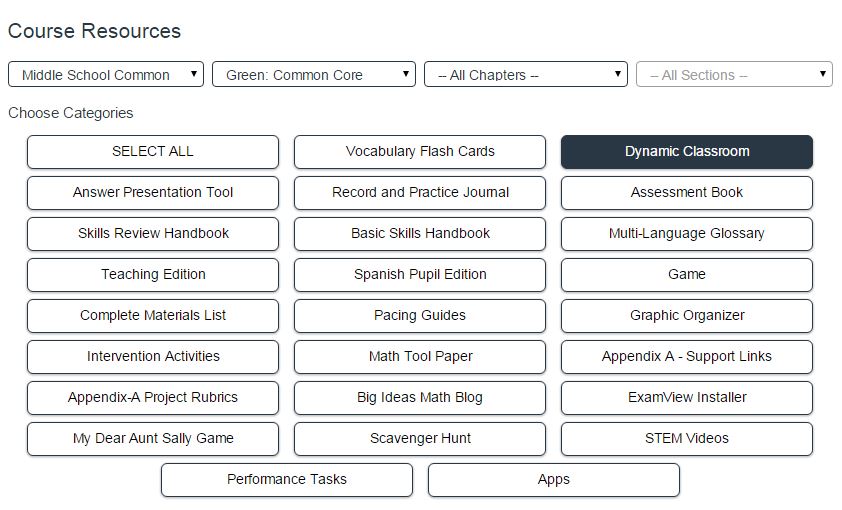Pick the Skills Review Handbook category
Screen dimensions: 842x510
(x=153, y=234)
